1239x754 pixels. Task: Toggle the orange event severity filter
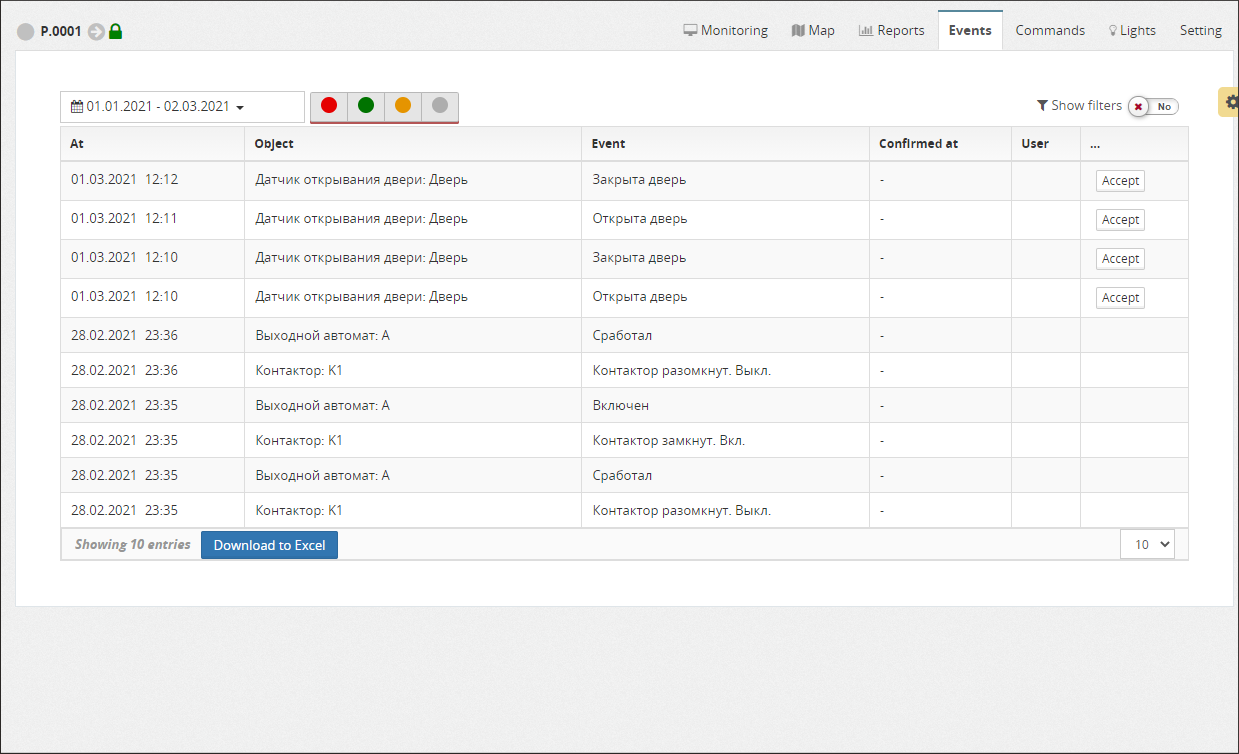click(x=403, y=105)
